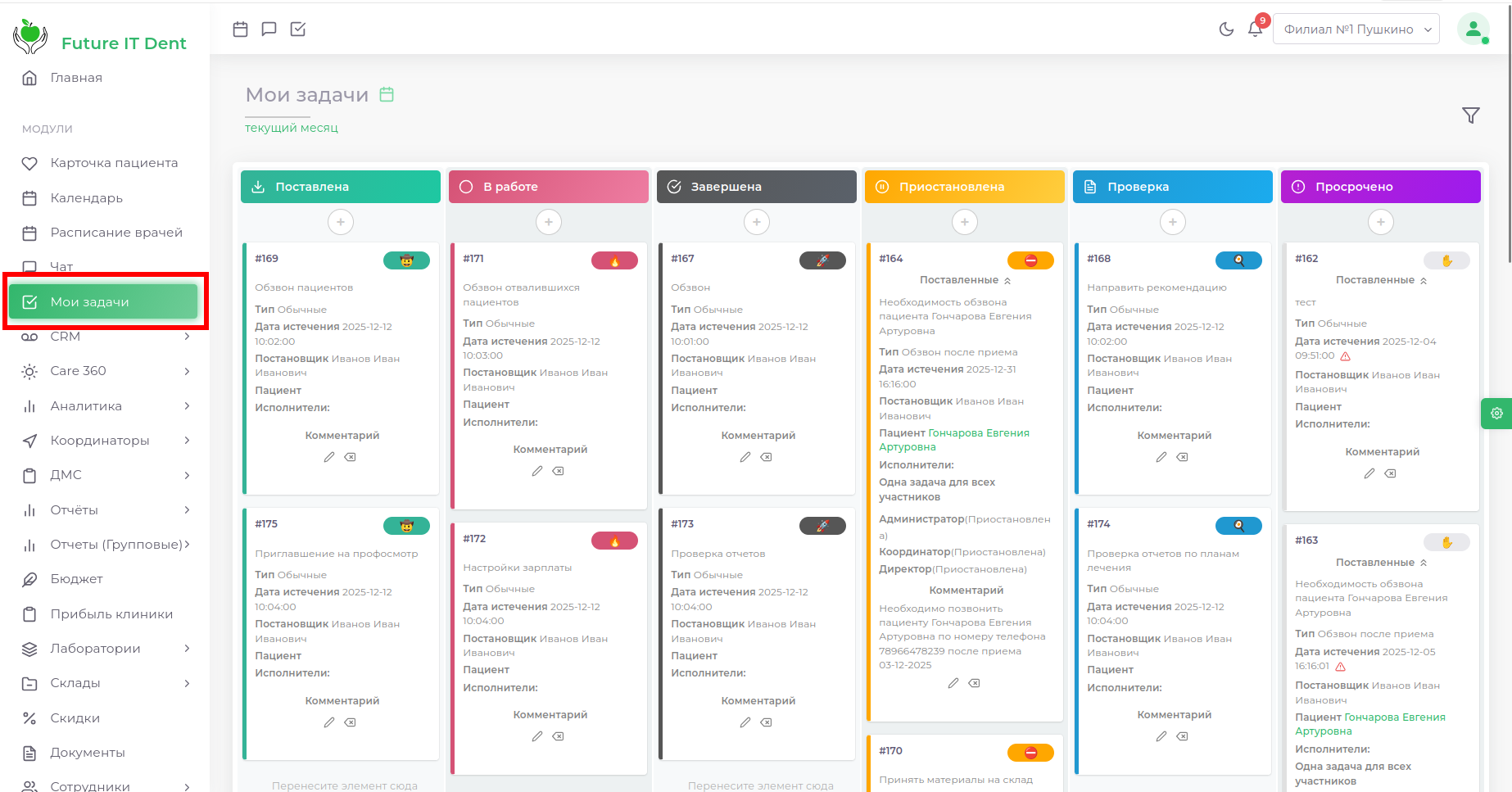Open Расписание врачей in sidebar
Viewport: 1512px width, 792px height.
(x=116, y=233)
